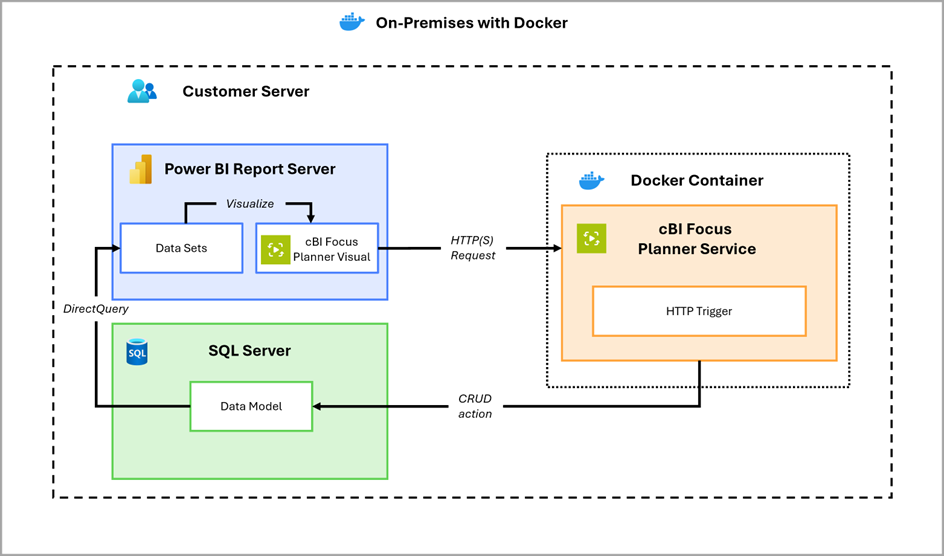
Task: Select the DirectQuery label
Action: tap(96, 309)
